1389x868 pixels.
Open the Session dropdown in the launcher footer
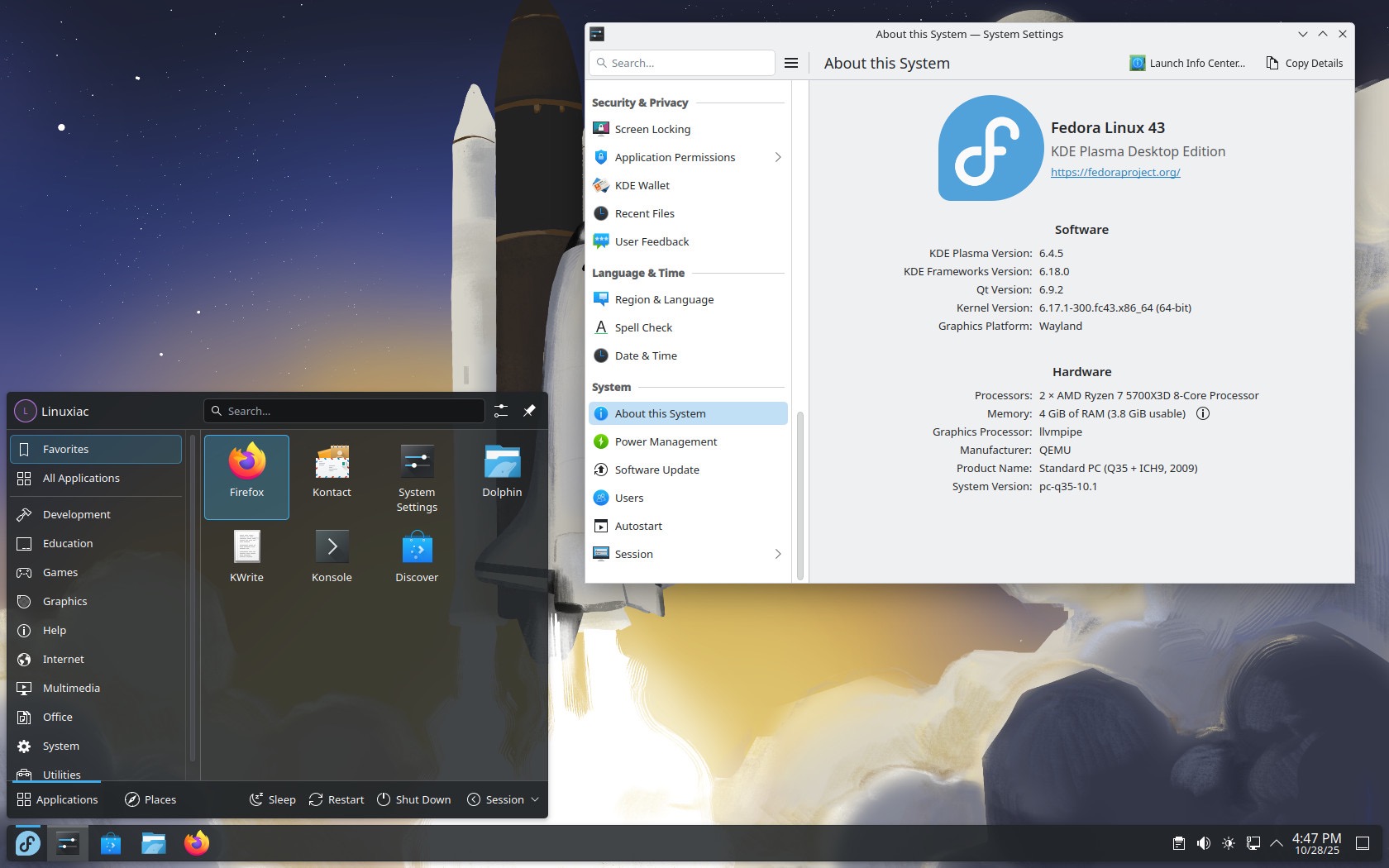(x=503, y=799)
